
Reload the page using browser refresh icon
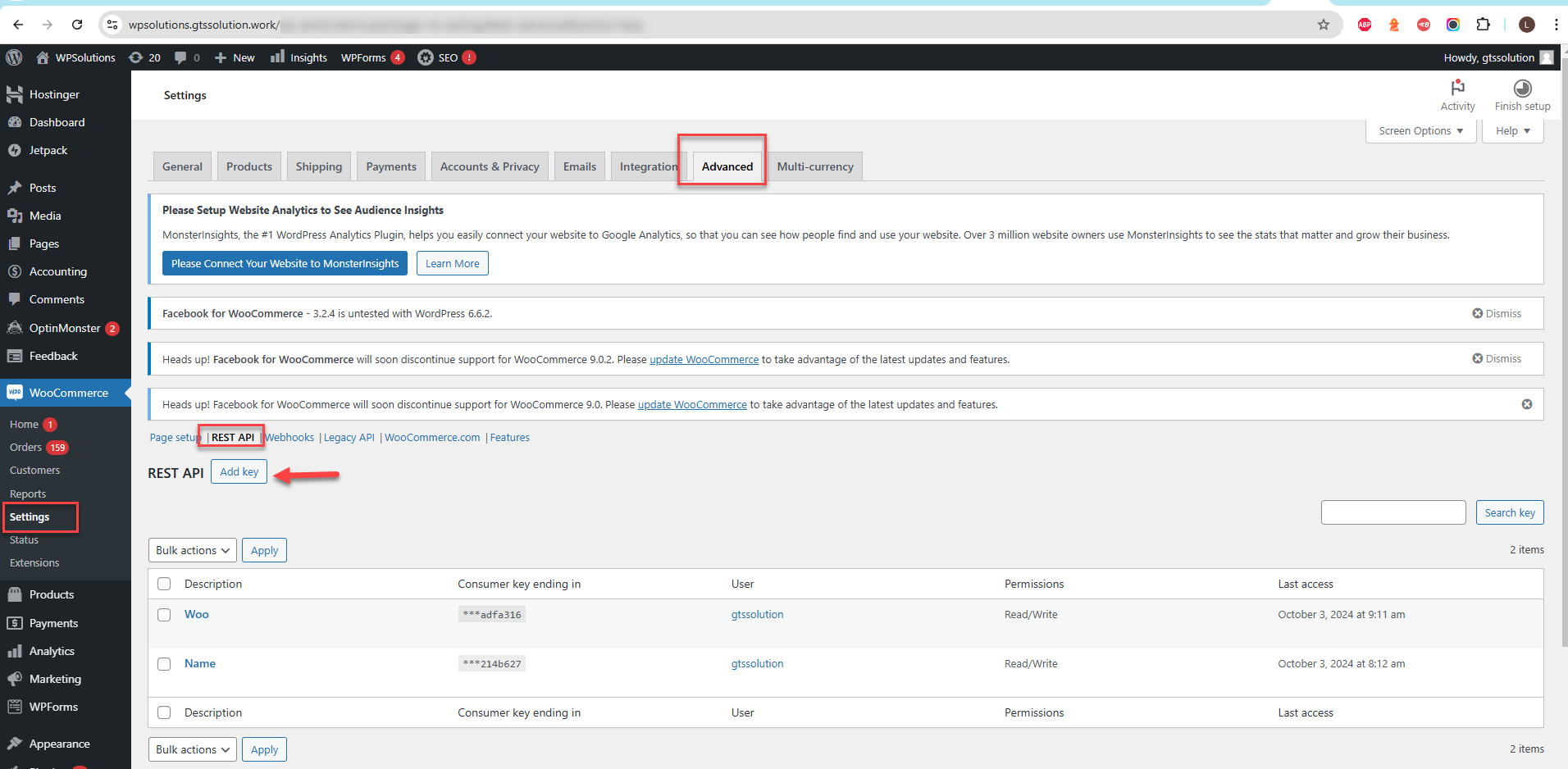[77, 25]
